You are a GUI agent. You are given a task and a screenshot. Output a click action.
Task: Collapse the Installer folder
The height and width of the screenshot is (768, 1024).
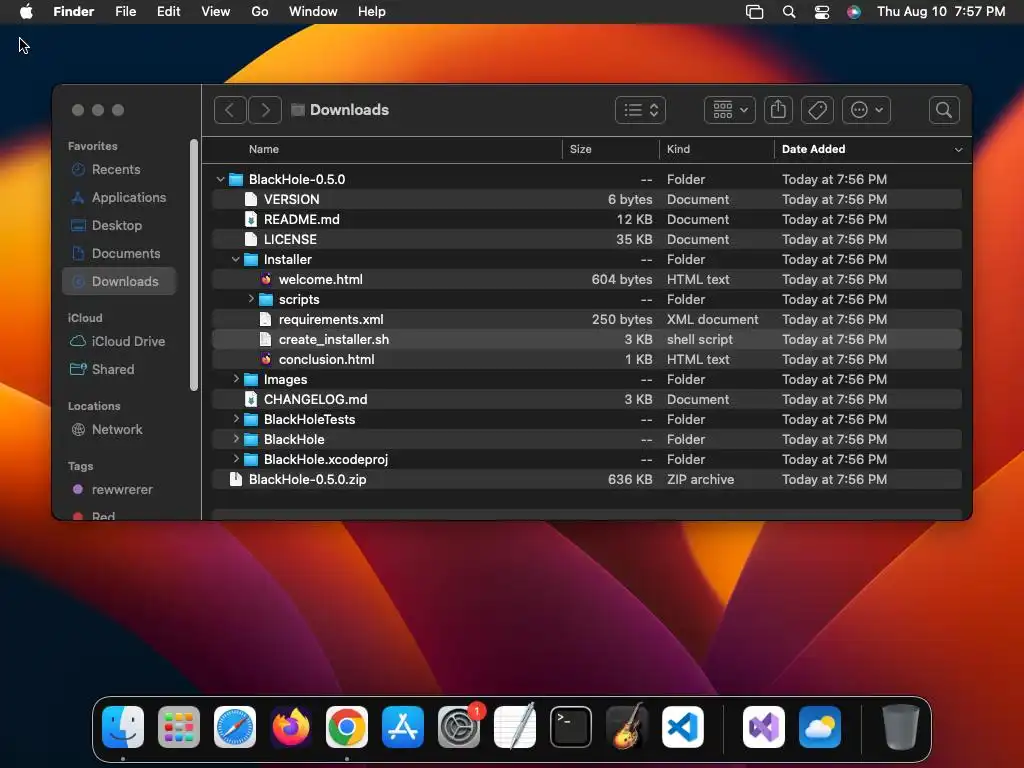235,259
